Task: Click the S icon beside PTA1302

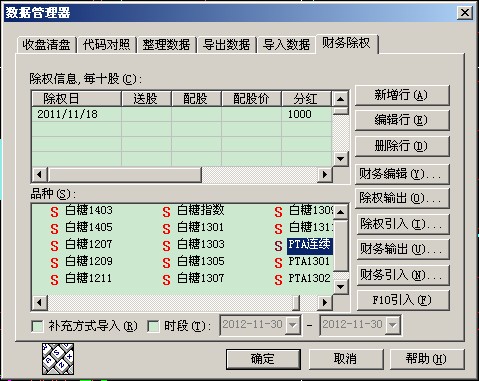Action: point(278,280)
